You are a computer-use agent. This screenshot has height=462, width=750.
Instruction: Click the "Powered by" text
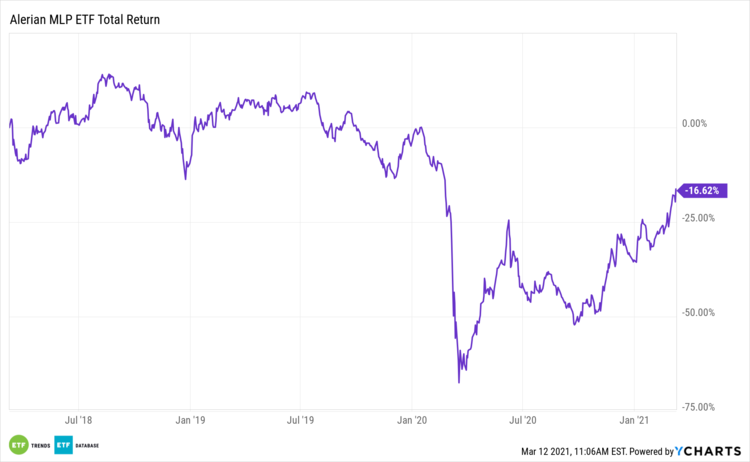649,451
